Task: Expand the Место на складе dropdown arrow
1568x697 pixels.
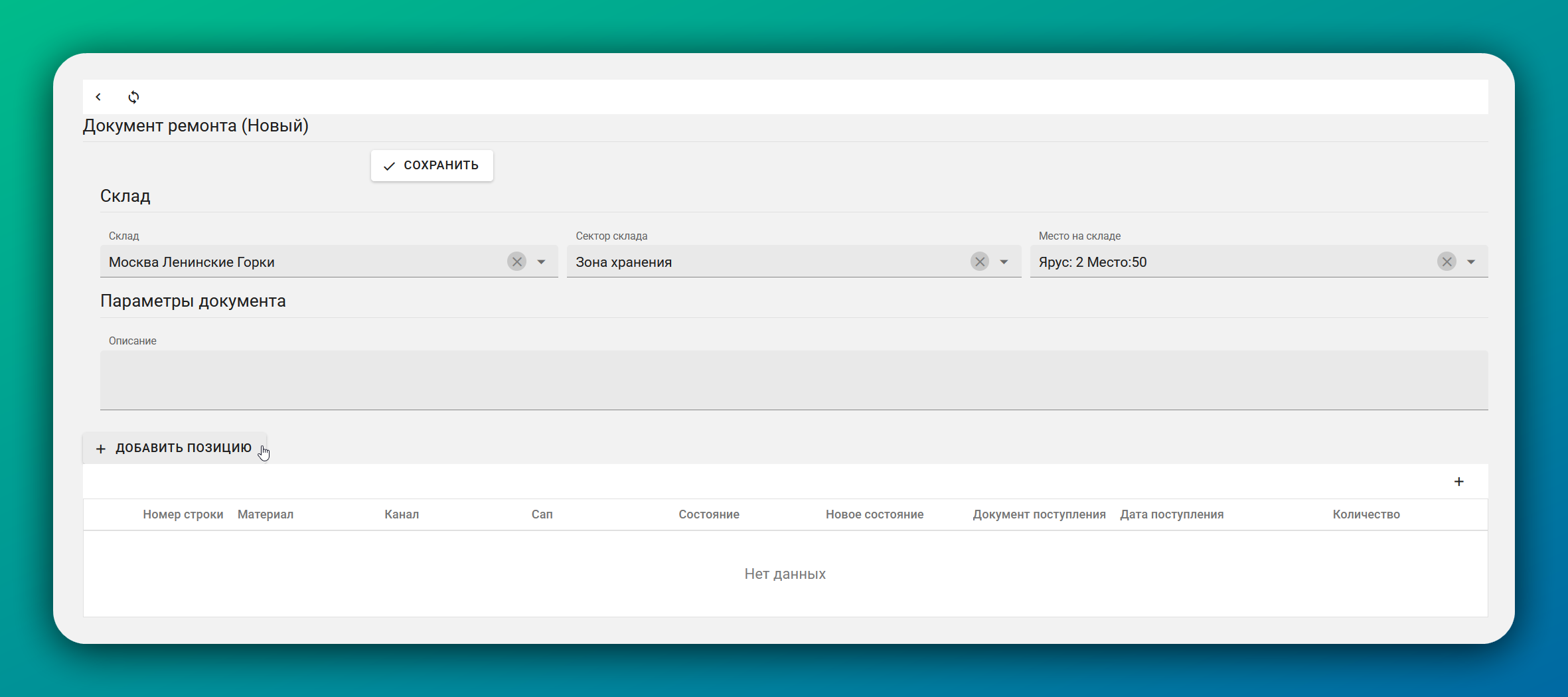Action: [1471, 262]
